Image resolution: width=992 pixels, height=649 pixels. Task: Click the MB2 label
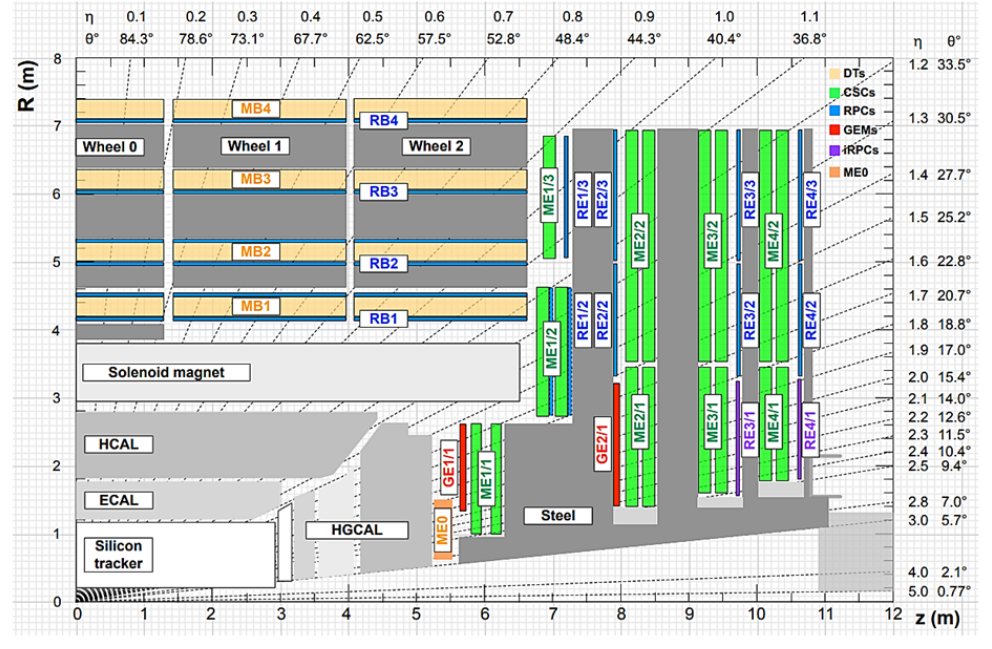point(256,251)
